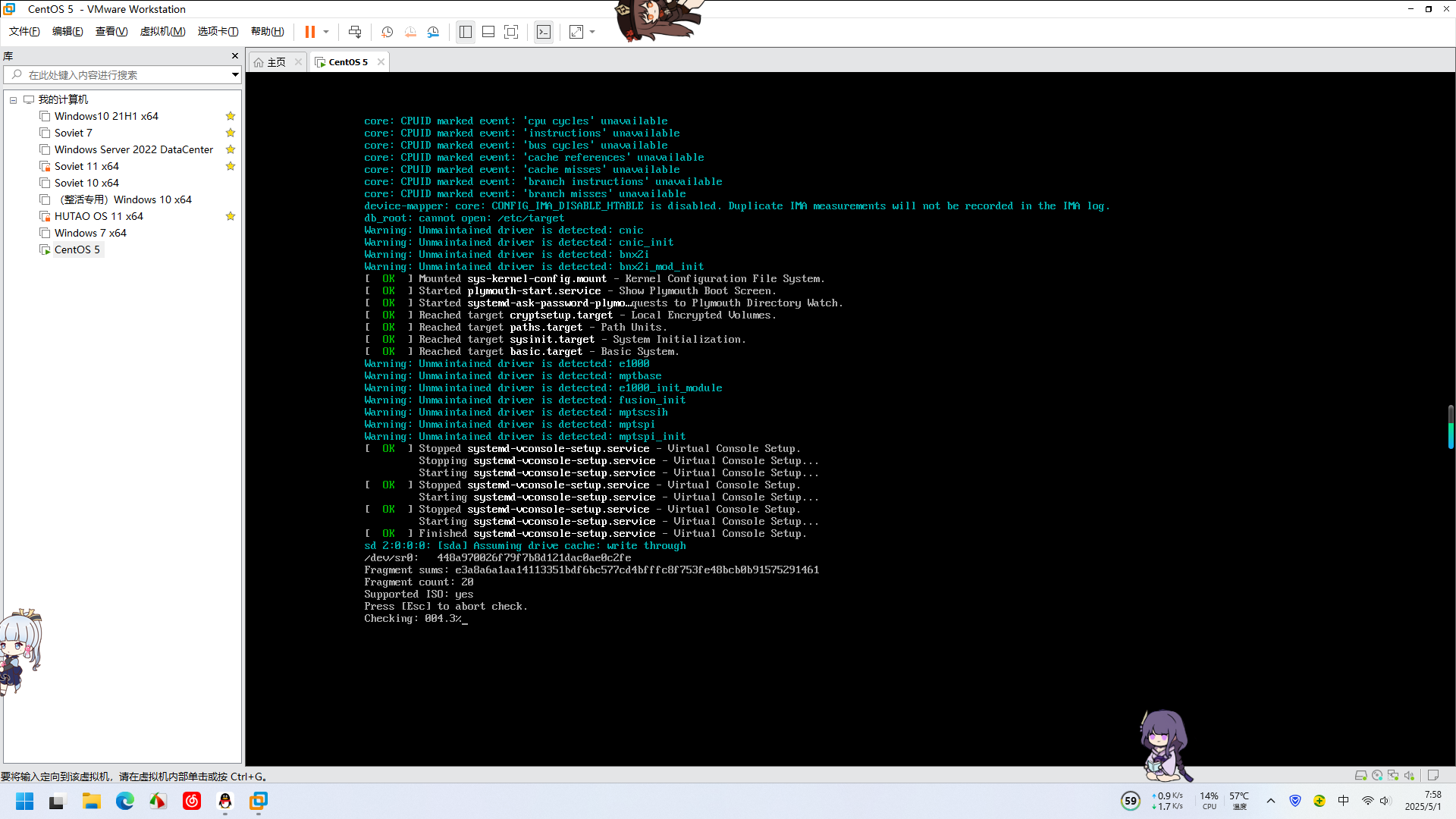Click VMware Workstation taskbar icon
1456x819 pixels.
coord(259,801)
